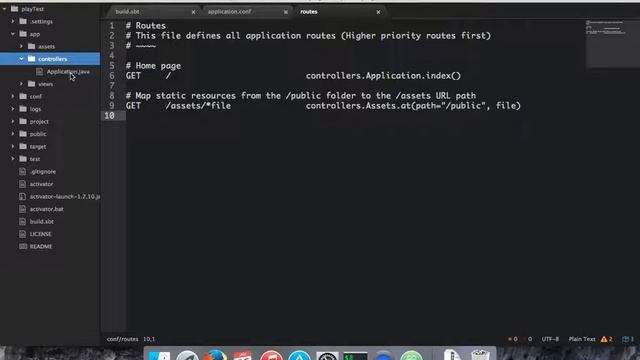Image resolution: width=640 pixels, height=360 pixels.
Task: Open the activator file
Action: click(x=41, y=184)
